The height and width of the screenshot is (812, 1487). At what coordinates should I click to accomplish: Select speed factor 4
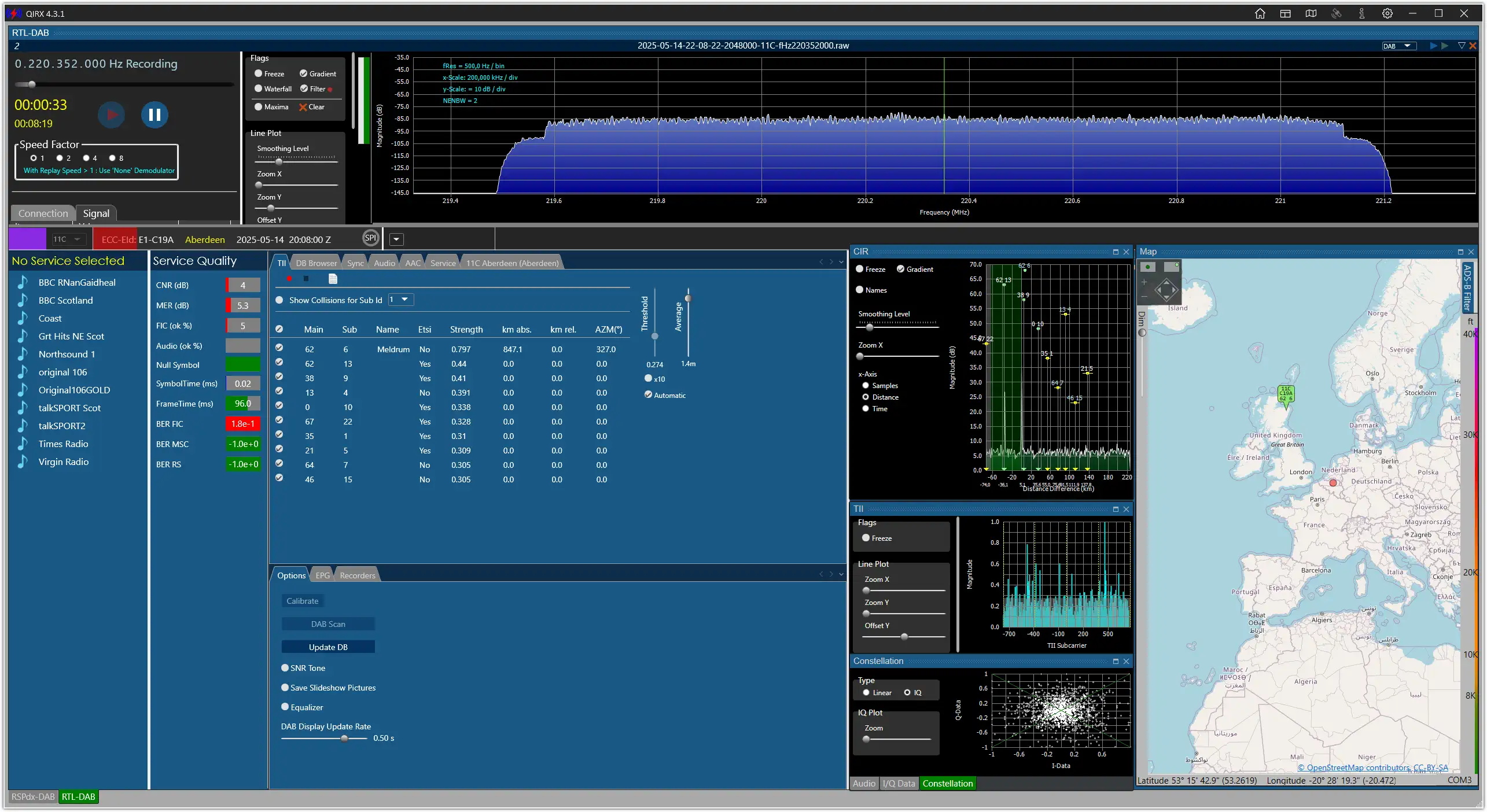[x=86, y=158]
